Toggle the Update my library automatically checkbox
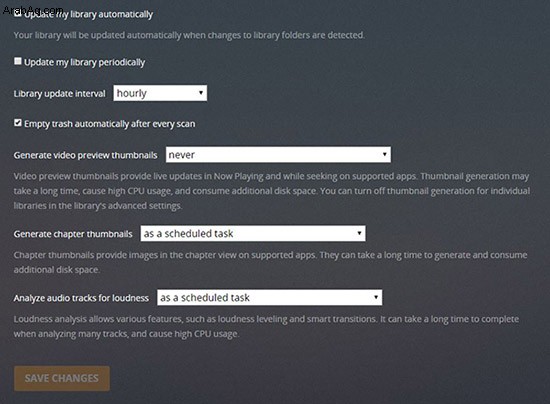Viewport: 550px width, 404px height. point(18,14)
